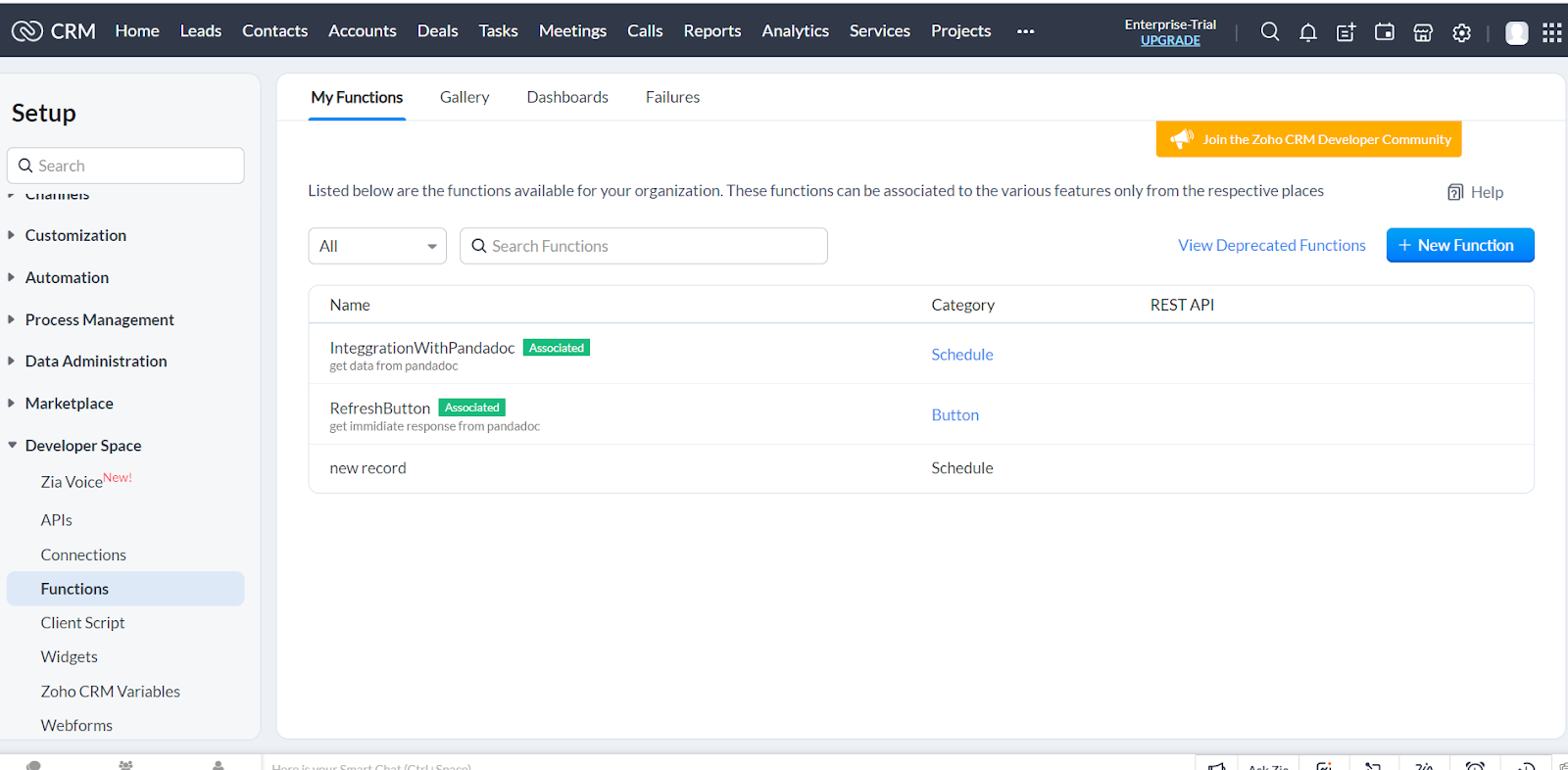Open the notifications bell
Viewport: 1568px width, 770px height.
pos(1308,32)
